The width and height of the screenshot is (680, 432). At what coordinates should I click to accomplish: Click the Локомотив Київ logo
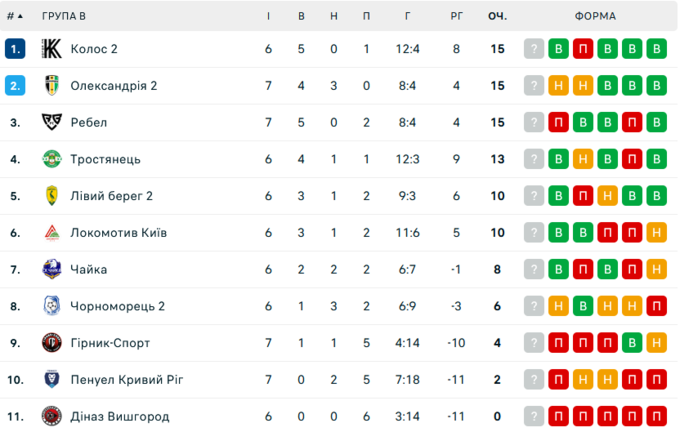coord(52,233)
